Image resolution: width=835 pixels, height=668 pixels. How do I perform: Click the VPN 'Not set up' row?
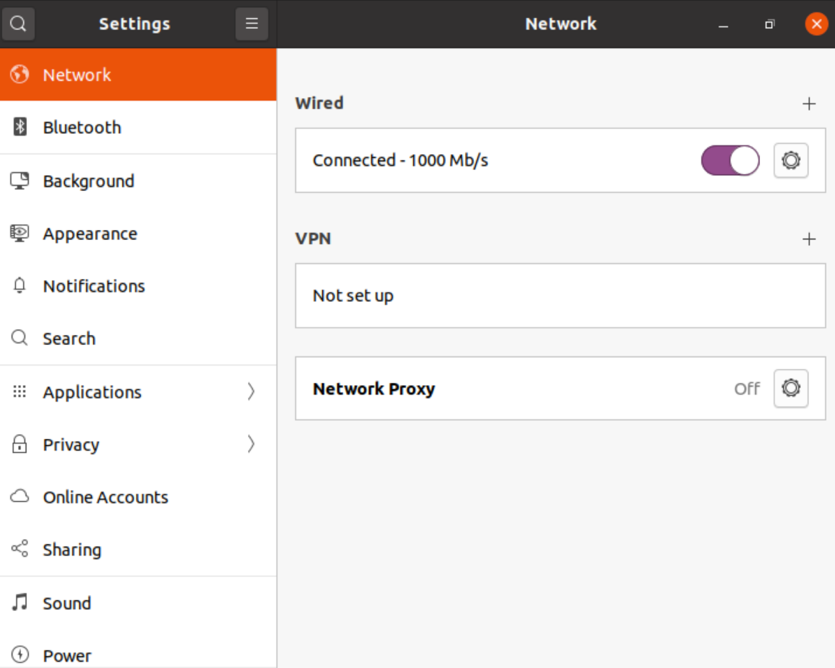(559, 296)
